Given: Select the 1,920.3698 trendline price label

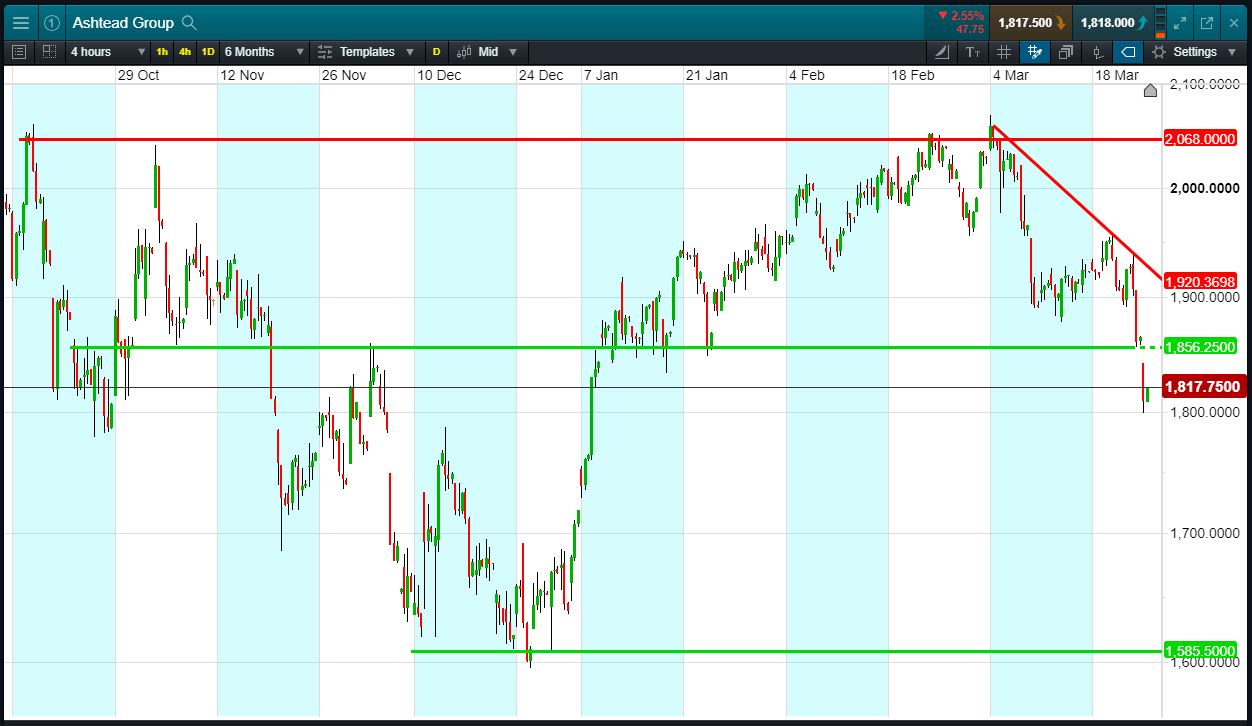Looking at the screenshot, I should [x=1201, y=282].
